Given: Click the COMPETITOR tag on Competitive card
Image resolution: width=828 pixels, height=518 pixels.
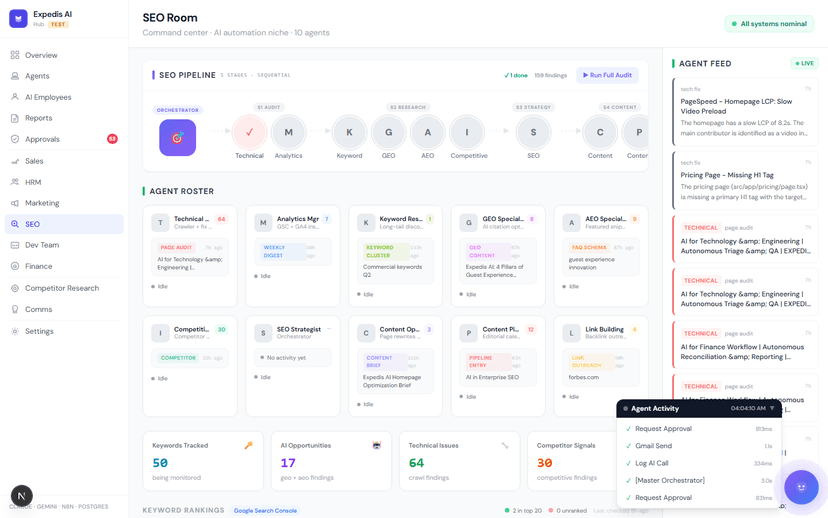Looking at the screenshot, I should click(x=178, y=357).
